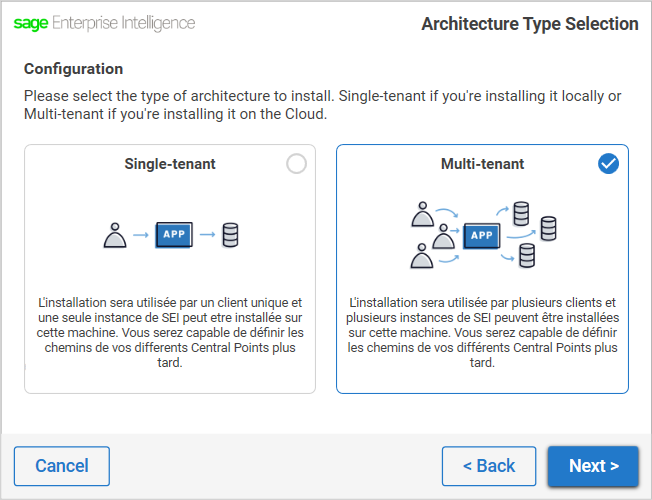
Task: Click the bottom user icon in Multi-tenant diagram
Action: coord(422,257)
